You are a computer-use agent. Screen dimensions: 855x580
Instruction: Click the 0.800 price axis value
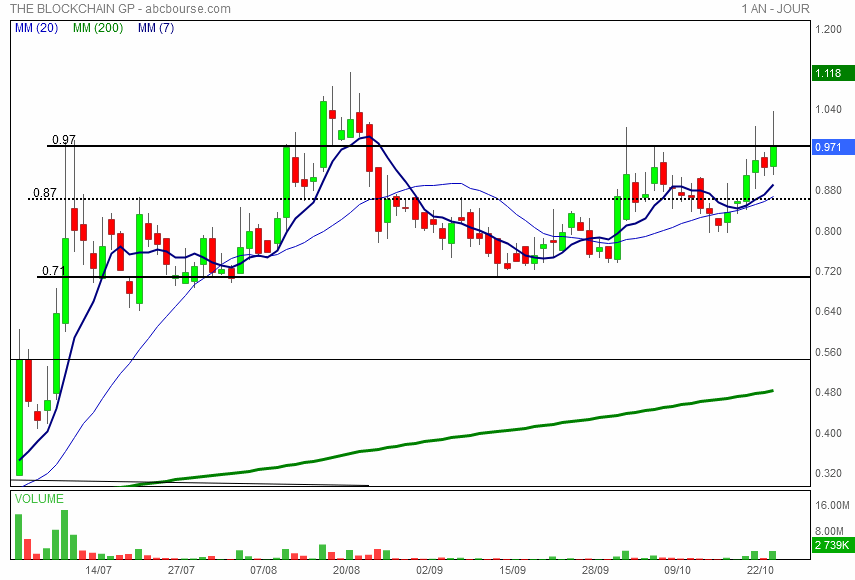pyautogui.click(x=829, y=231)
